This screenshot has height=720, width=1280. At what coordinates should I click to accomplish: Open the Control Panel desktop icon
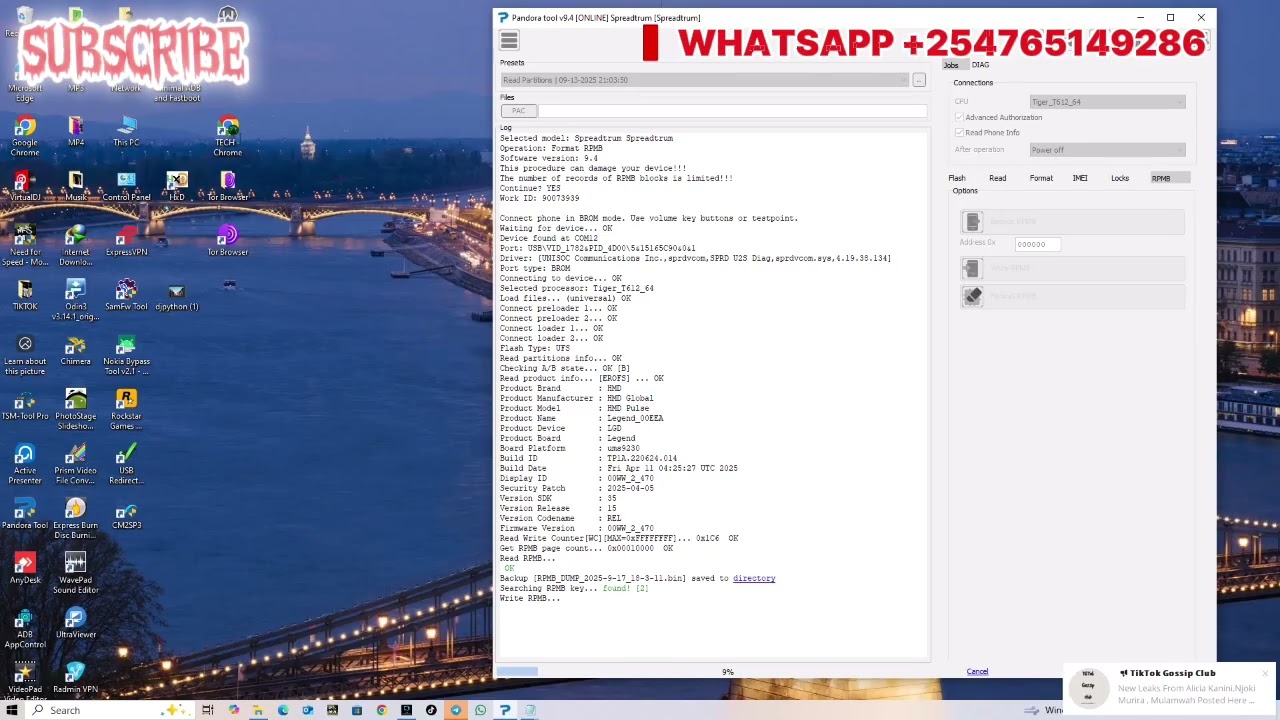(x=126, y=187)
